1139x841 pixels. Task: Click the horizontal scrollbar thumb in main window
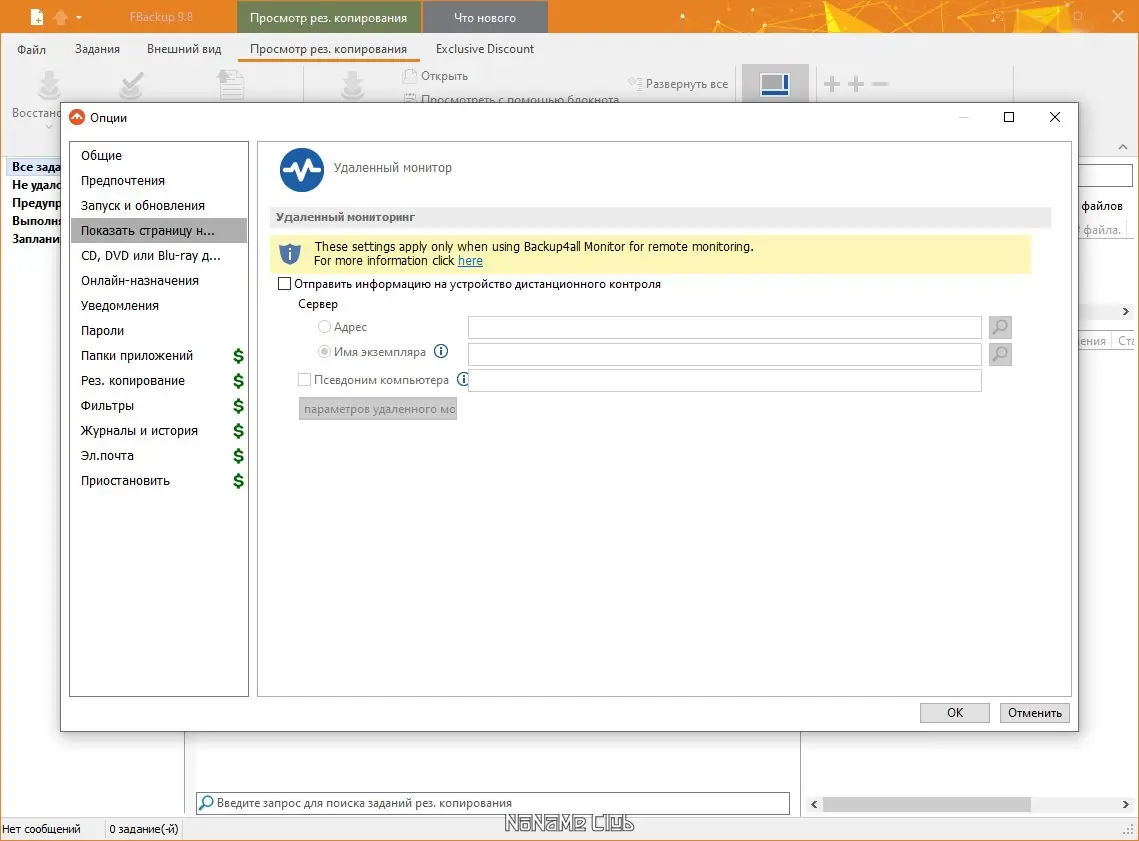pos(927,804)
